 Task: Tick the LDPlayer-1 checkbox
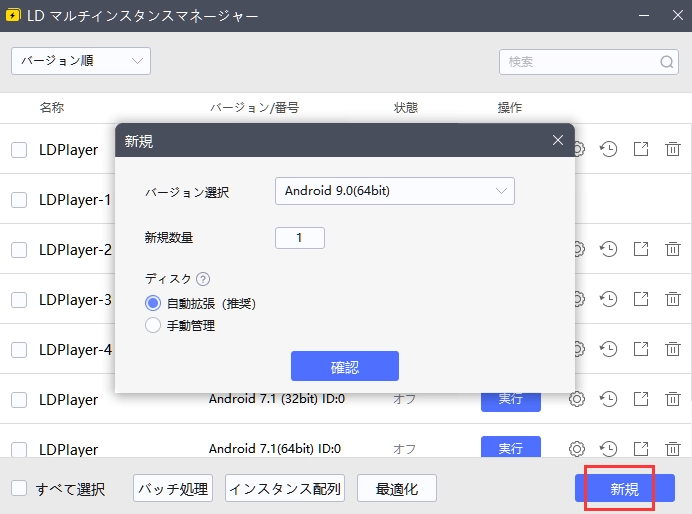19,200
